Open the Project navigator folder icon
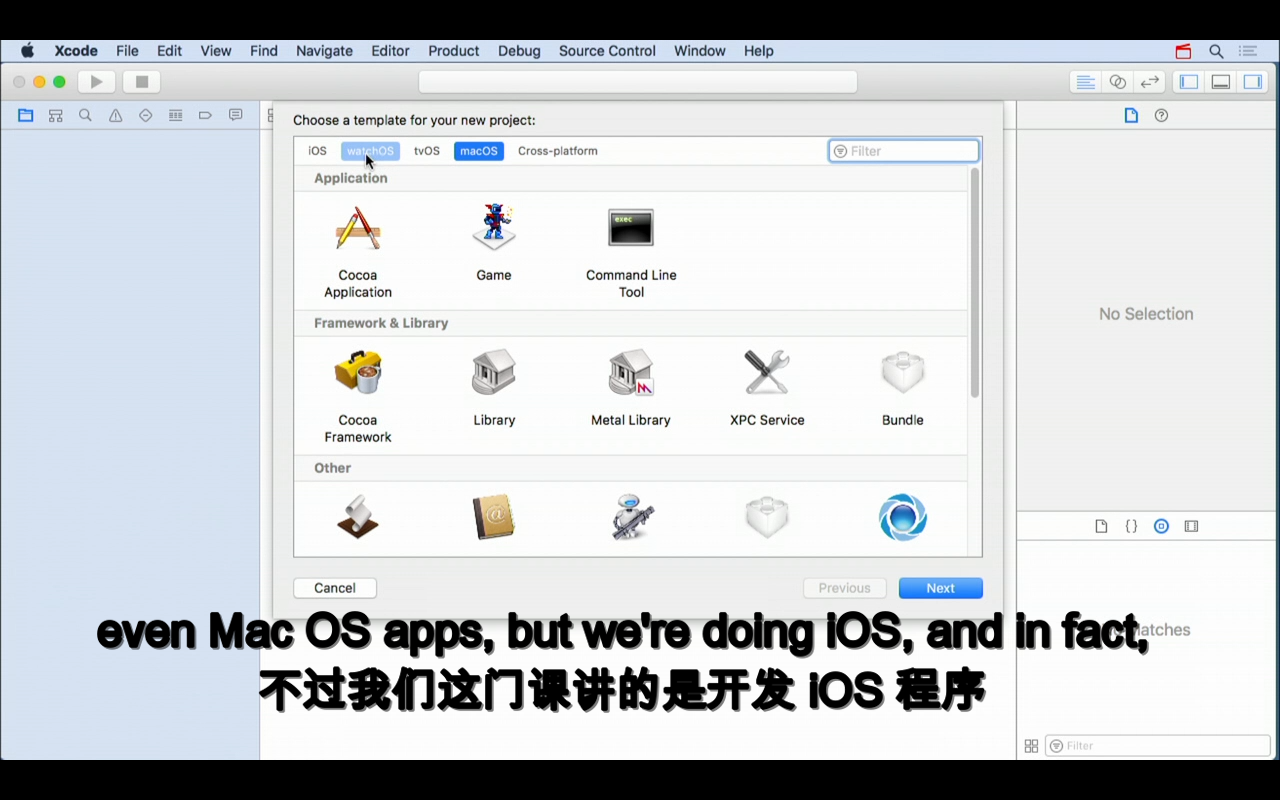The width and height of the screenshot is (1280, 800). coord(26,116)
